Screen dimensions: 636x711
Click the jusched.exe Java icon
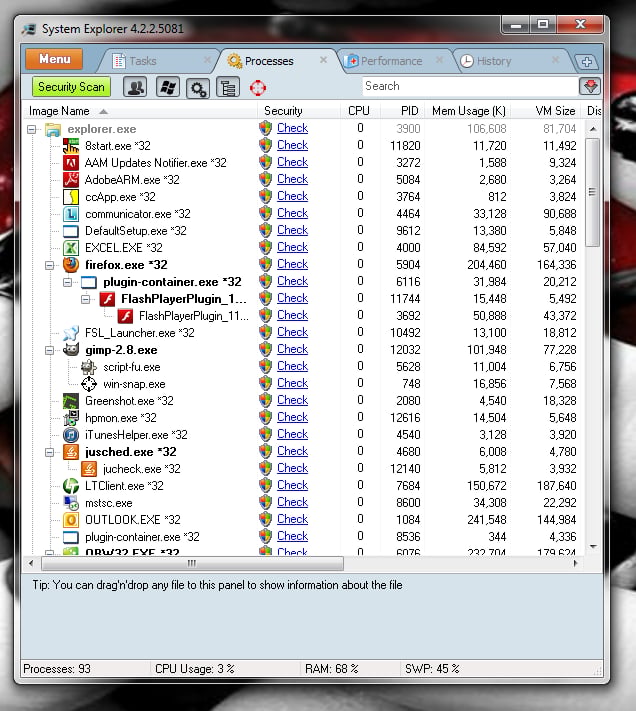[71, 452]
